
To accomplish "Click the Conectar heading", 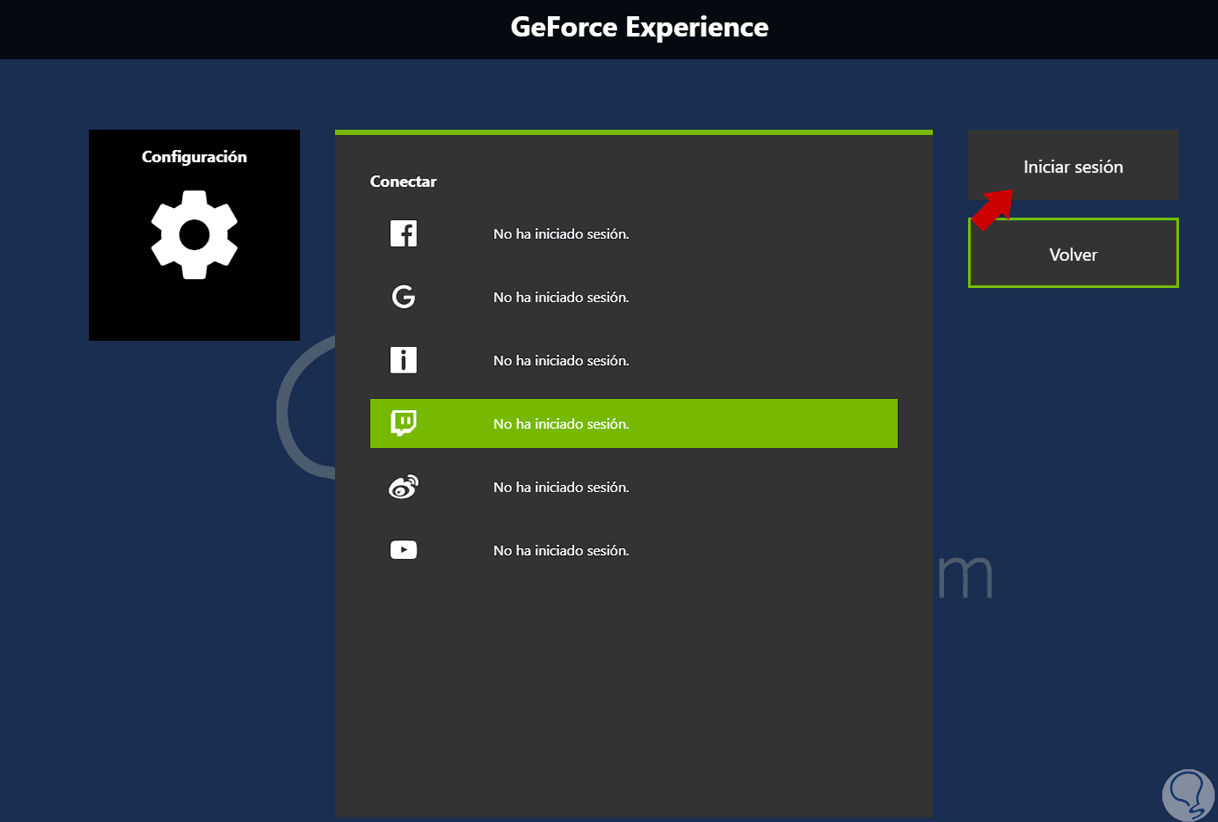I will pos(403,181).
